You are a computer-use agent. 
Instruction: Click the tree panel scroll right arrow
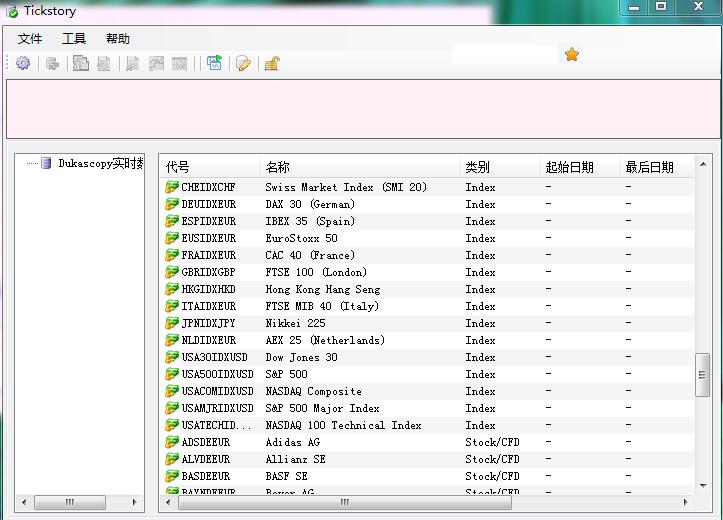pos(134,502)
